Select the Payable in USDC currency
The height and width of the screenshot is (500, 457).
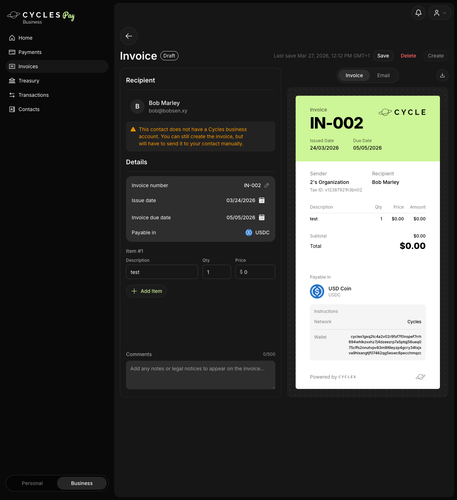pyautogui.click(x=257, y=233)
